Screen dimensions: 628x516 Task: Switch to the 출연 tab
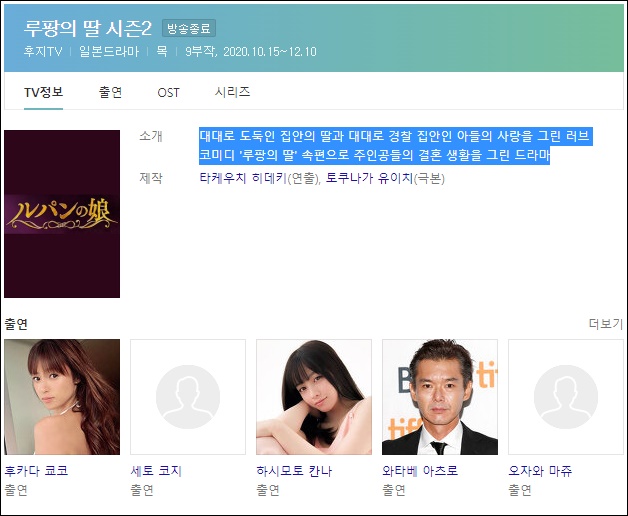(110, 93)
